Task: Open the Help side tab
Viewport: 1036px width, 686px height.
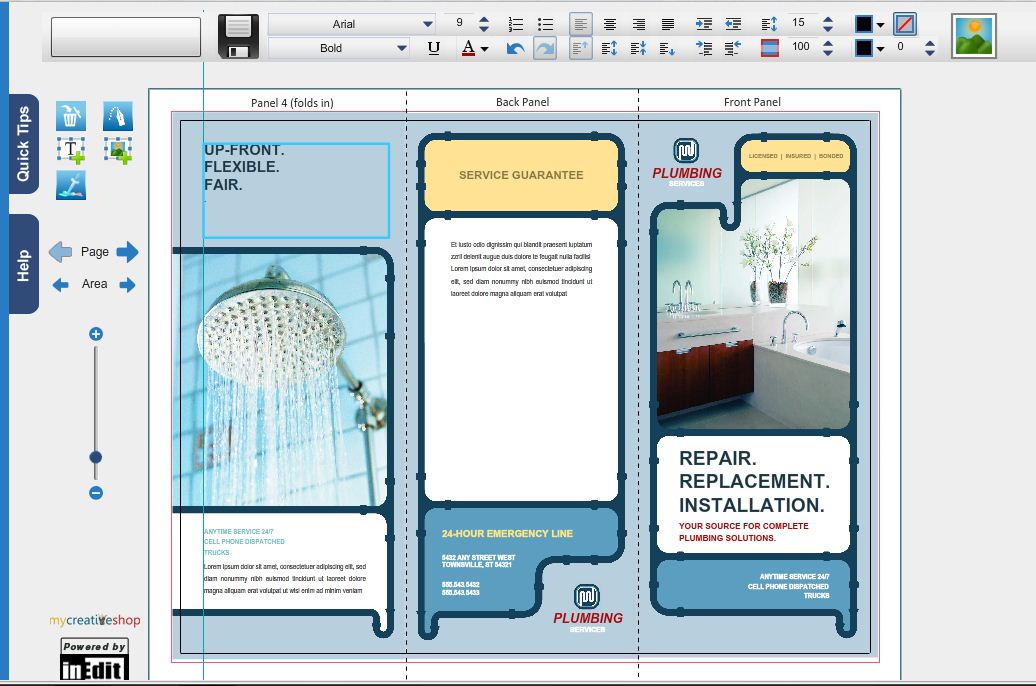Action: (x=24, y=264)
